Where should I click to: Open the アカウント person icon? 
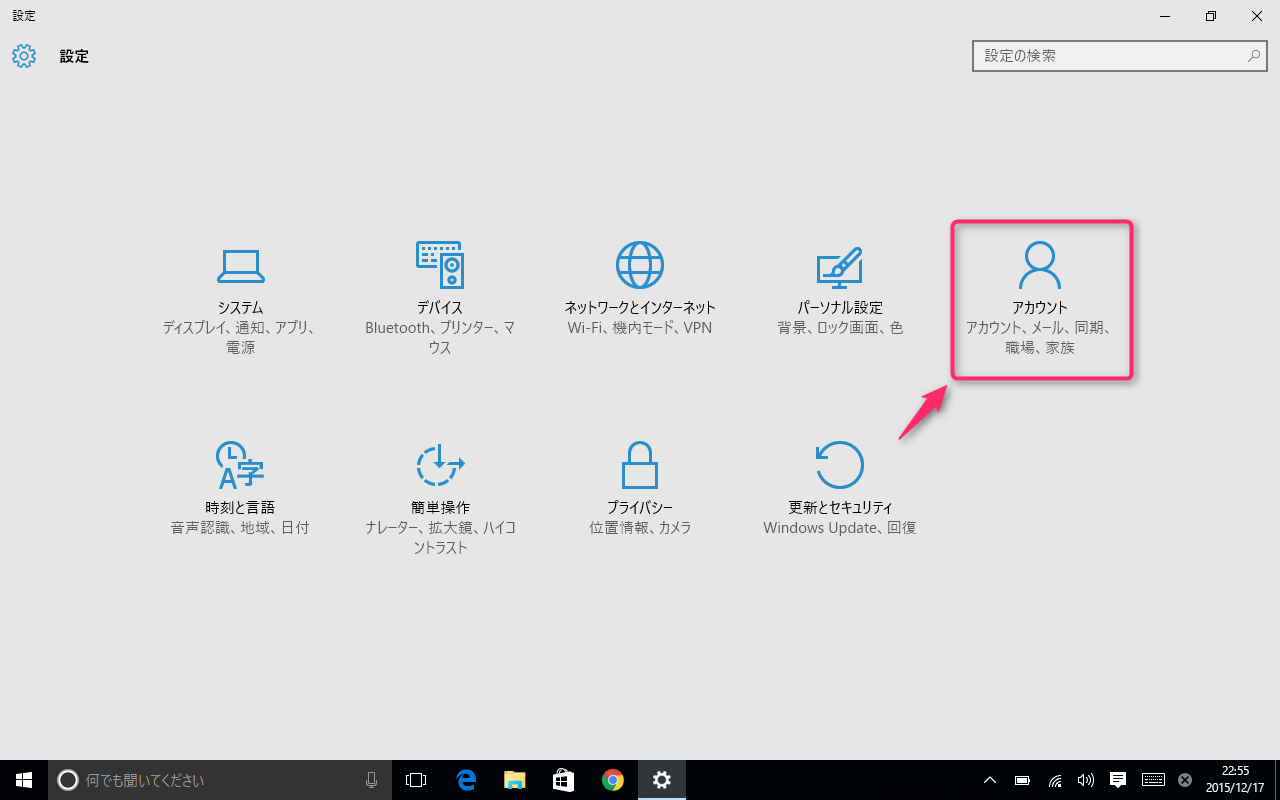[x=1040, y=265]
